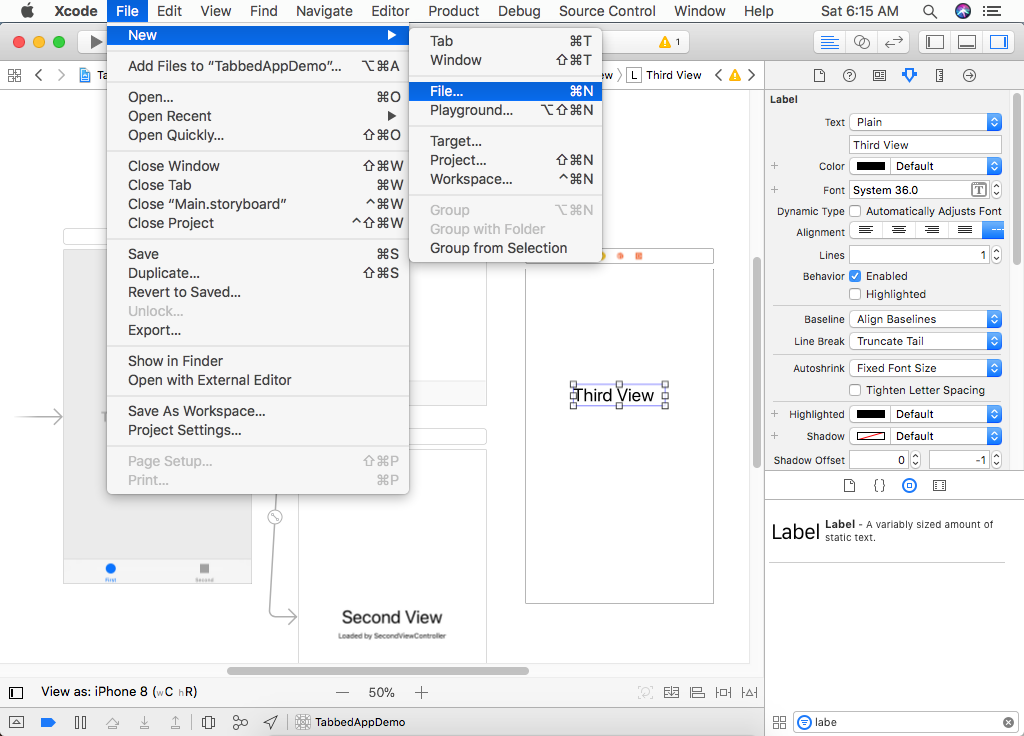Open Resolve Auto Layout Issues tool
The height and width of the screenshot is (736, 1024).
(x=749, y=692)
